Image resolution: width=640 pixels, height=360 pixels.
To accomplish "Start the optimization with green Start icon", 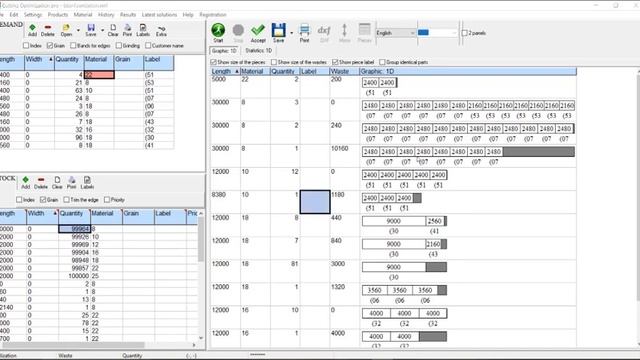I will point(218,33).
